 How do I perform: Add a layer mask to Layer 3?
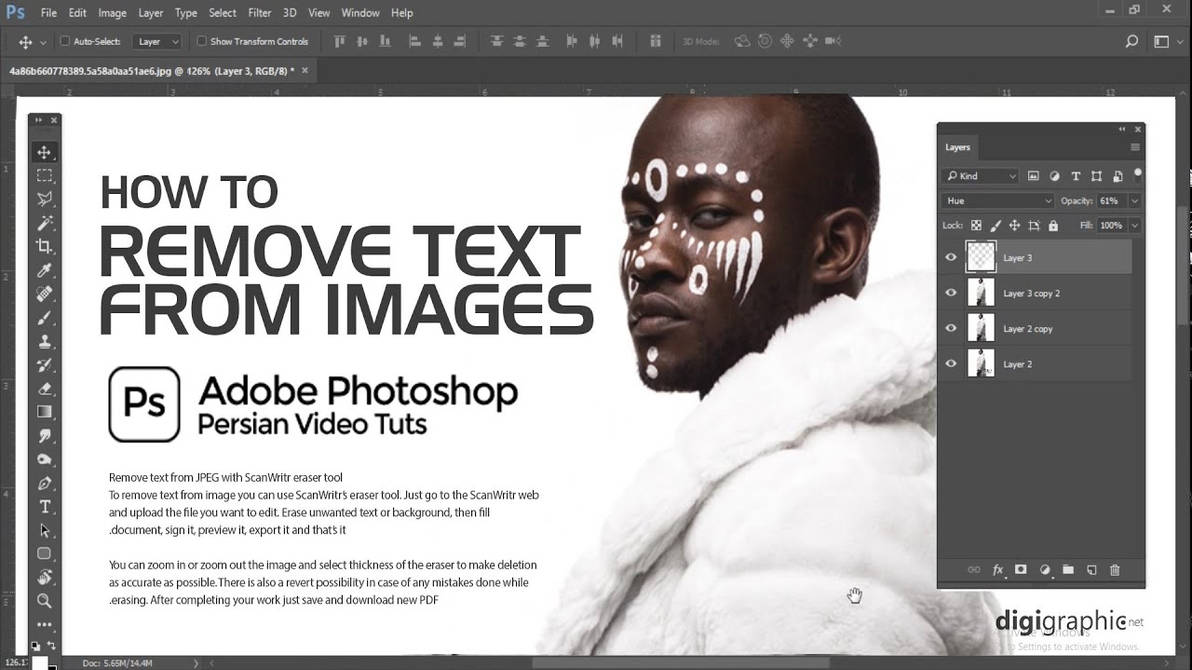coord(1021,568)
